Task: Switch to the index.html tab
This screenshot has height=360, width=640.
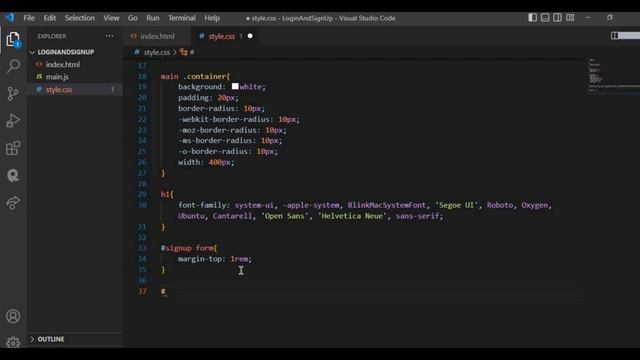Action: click(157, 36)
